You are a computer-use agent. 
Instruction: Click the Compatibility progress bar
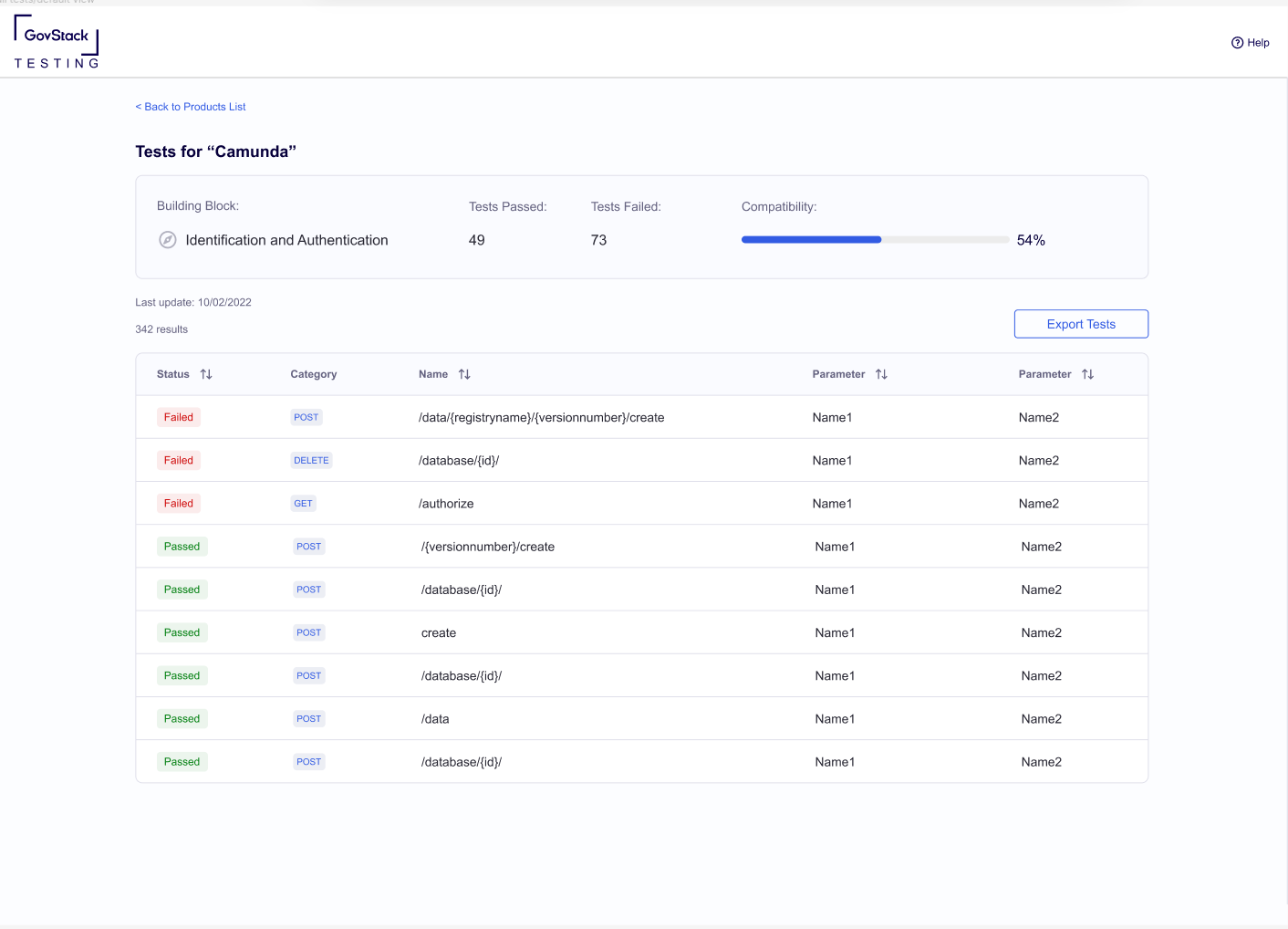[876, 240]
